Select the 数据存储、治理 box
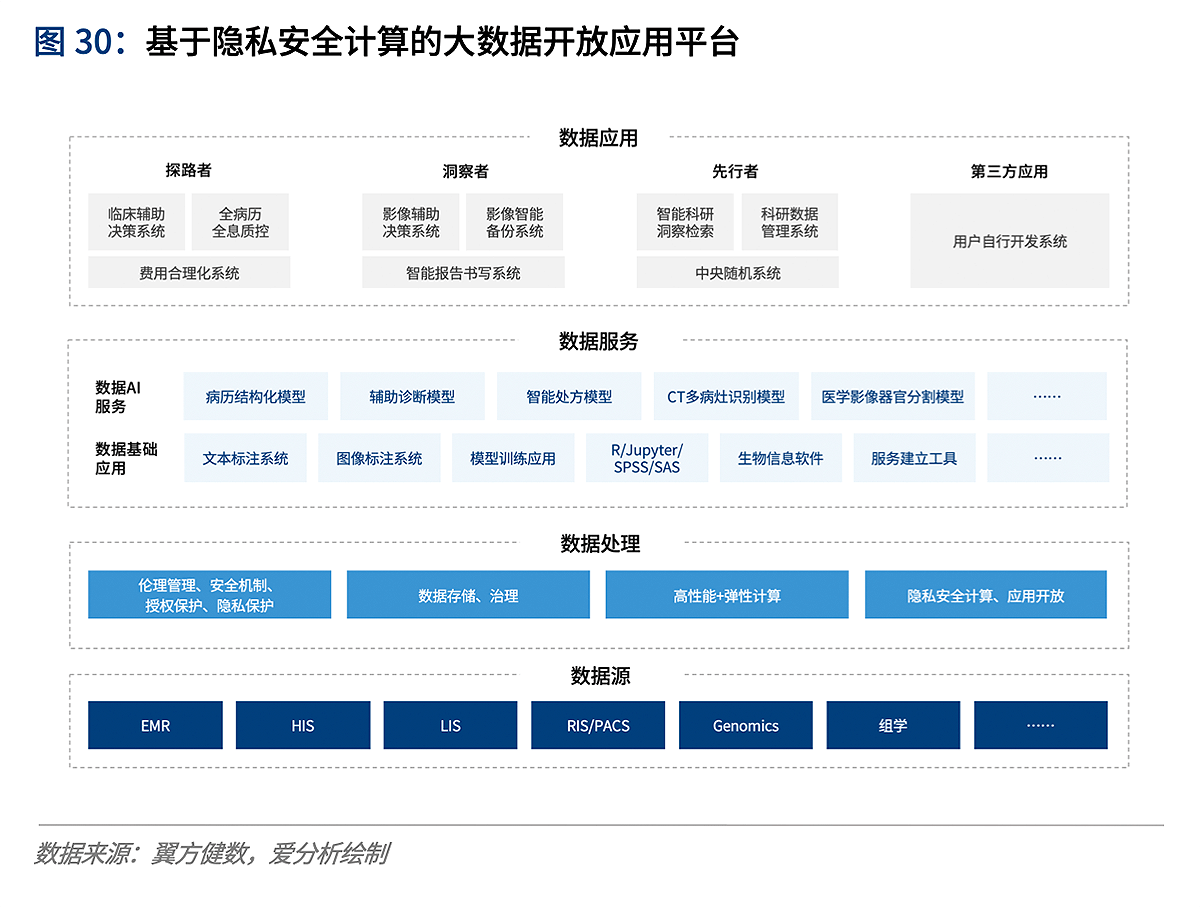This screenshot has width=1200, height=908. coord(468,595)
